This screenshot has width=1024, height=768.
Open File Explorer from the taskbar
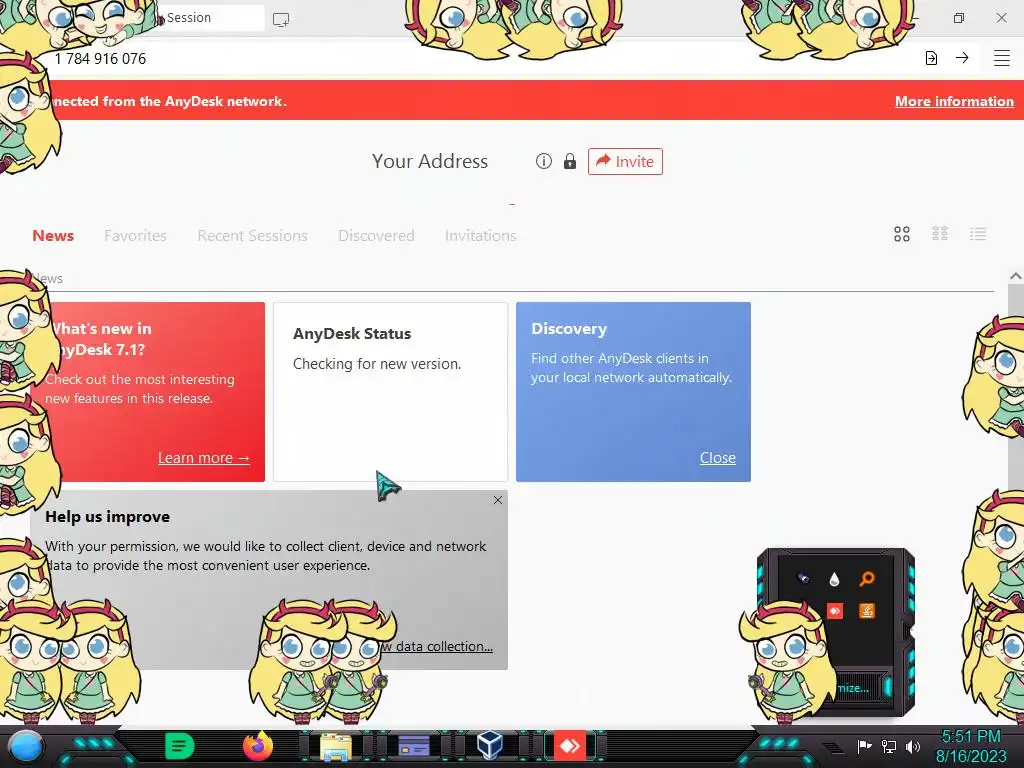click(x=336, y=746)
